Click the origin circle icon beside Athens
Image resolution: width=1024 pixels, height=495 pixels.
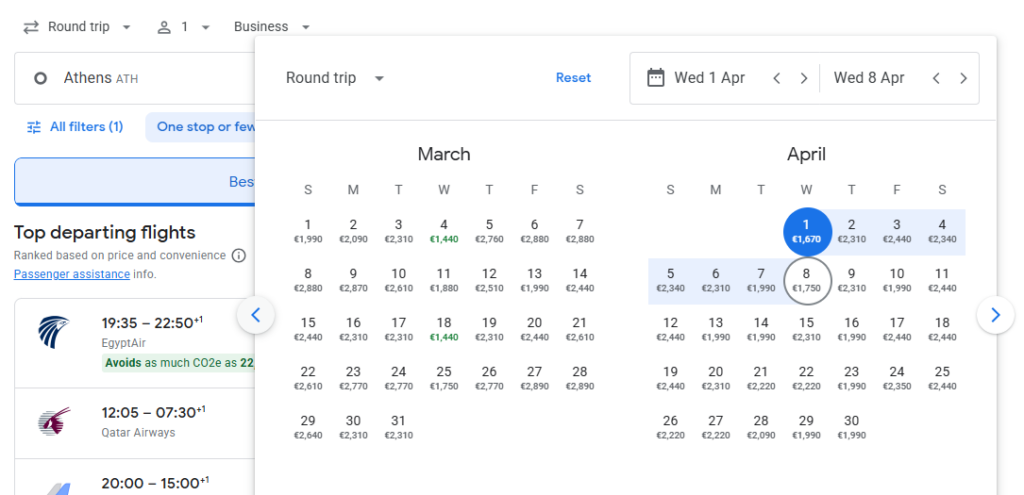tap(40, 78)
